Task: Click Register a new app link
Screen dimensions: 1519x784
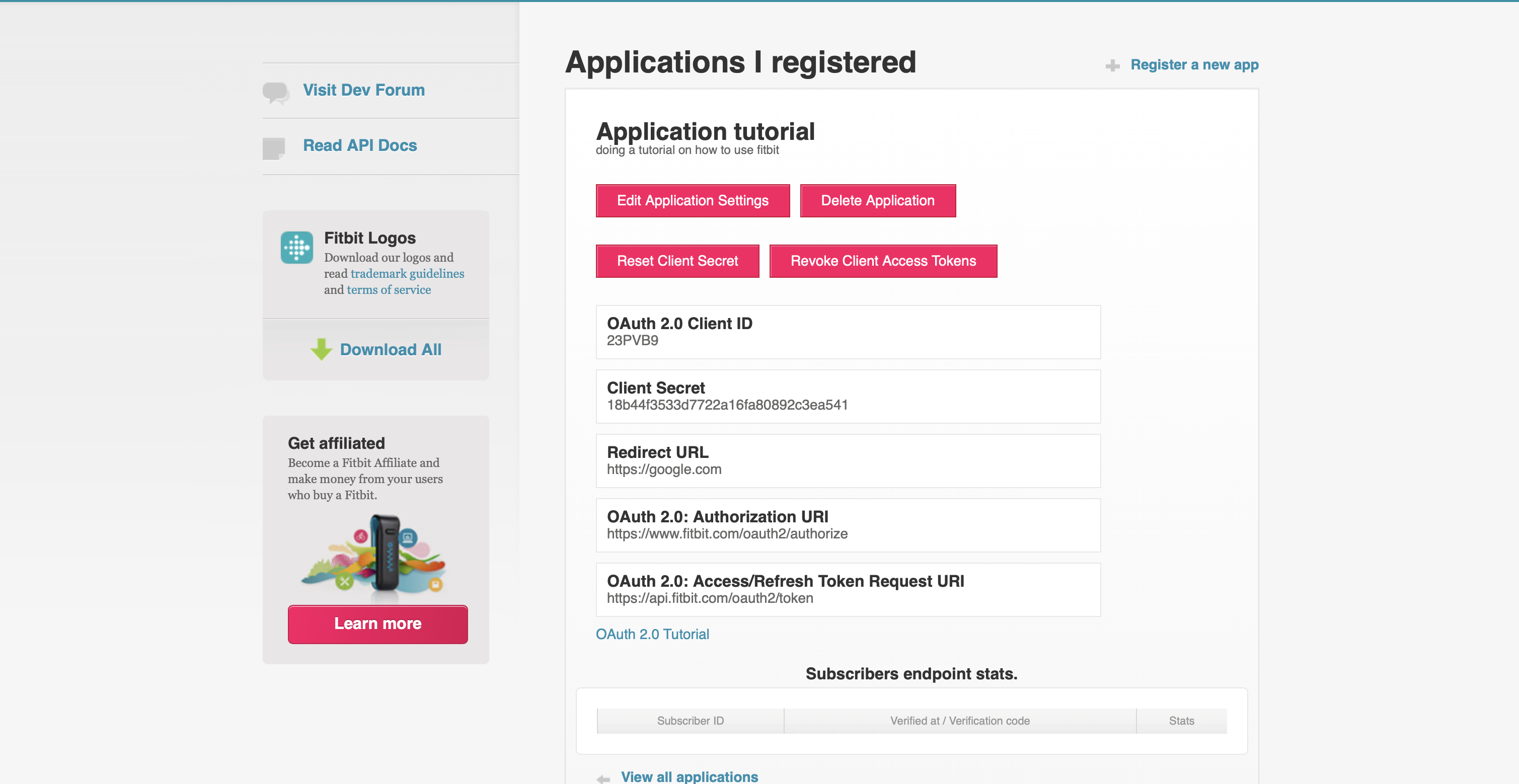Action: pyautogui.click(x=1194, y=64)
